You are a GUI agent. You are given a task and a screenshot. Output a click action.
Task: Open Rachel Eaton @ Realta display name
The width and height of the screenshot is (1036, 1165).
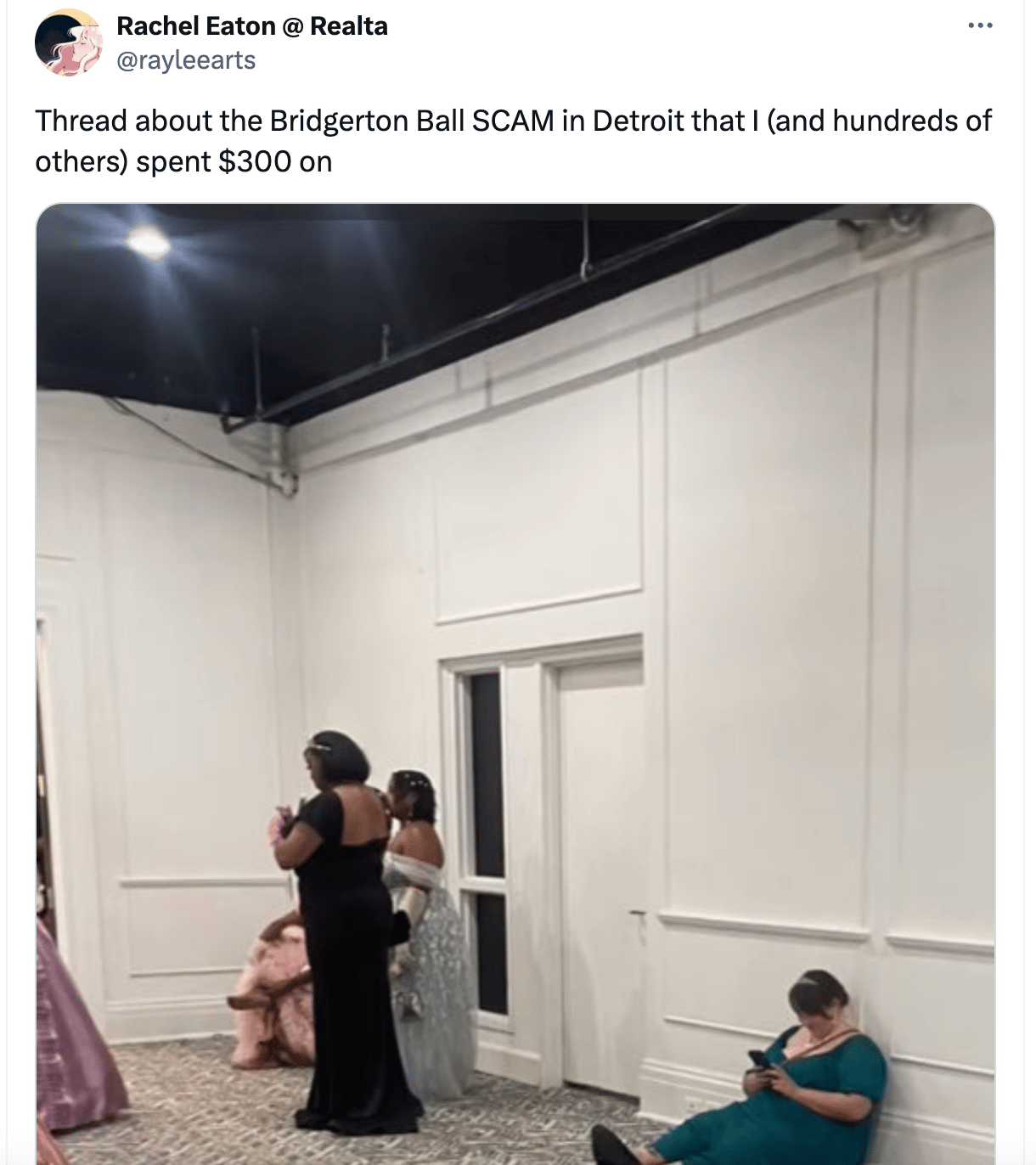click(x=252, y=26)
